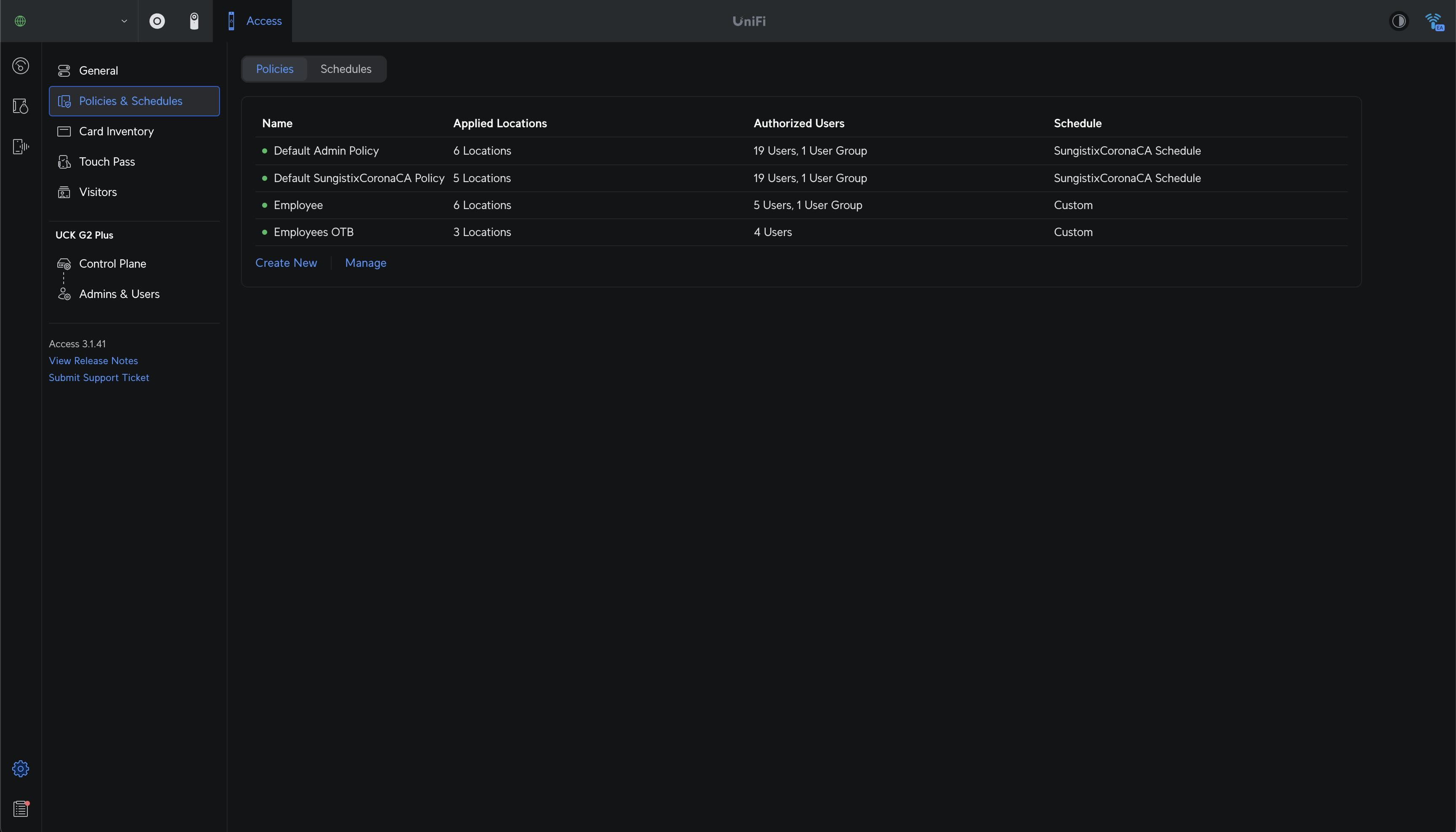
Task: Open the WiFi devices status icon
Action: (x=1435, y=22)
